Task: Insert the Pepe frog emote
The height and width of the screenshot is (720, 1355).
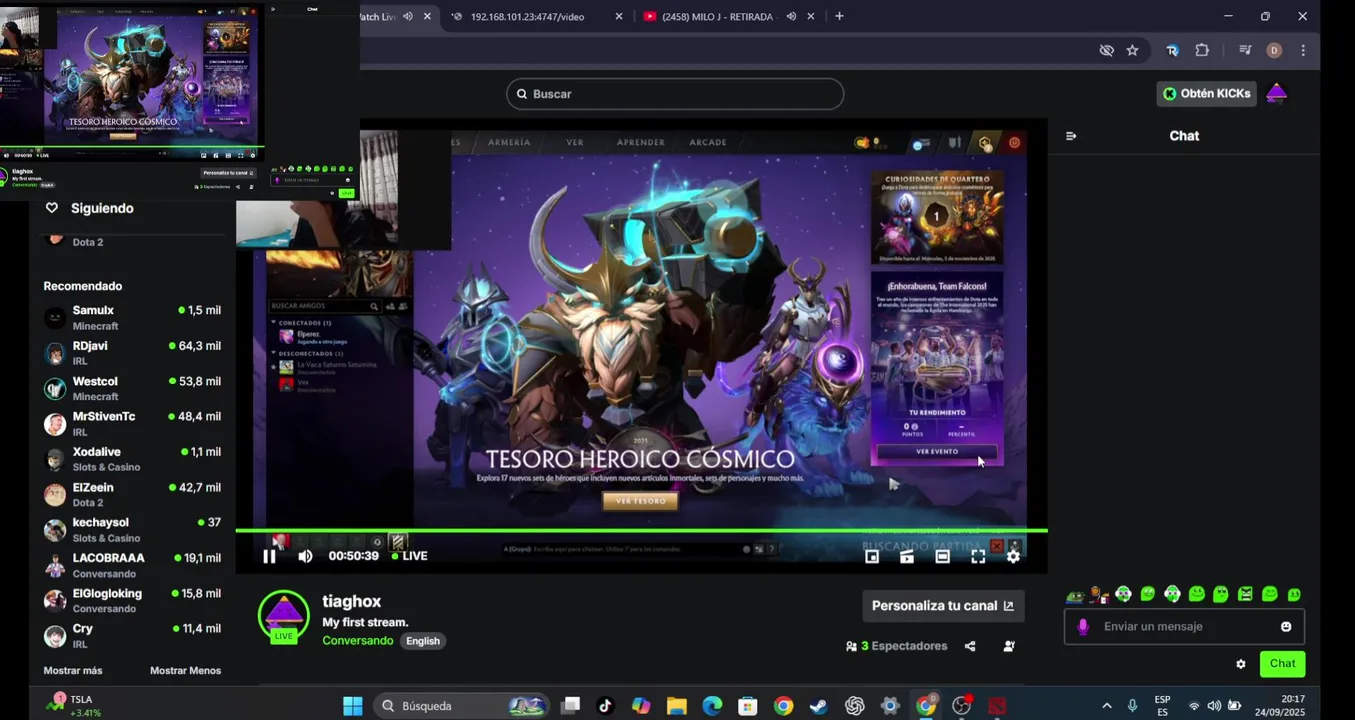Action: tap(1075, 595)
